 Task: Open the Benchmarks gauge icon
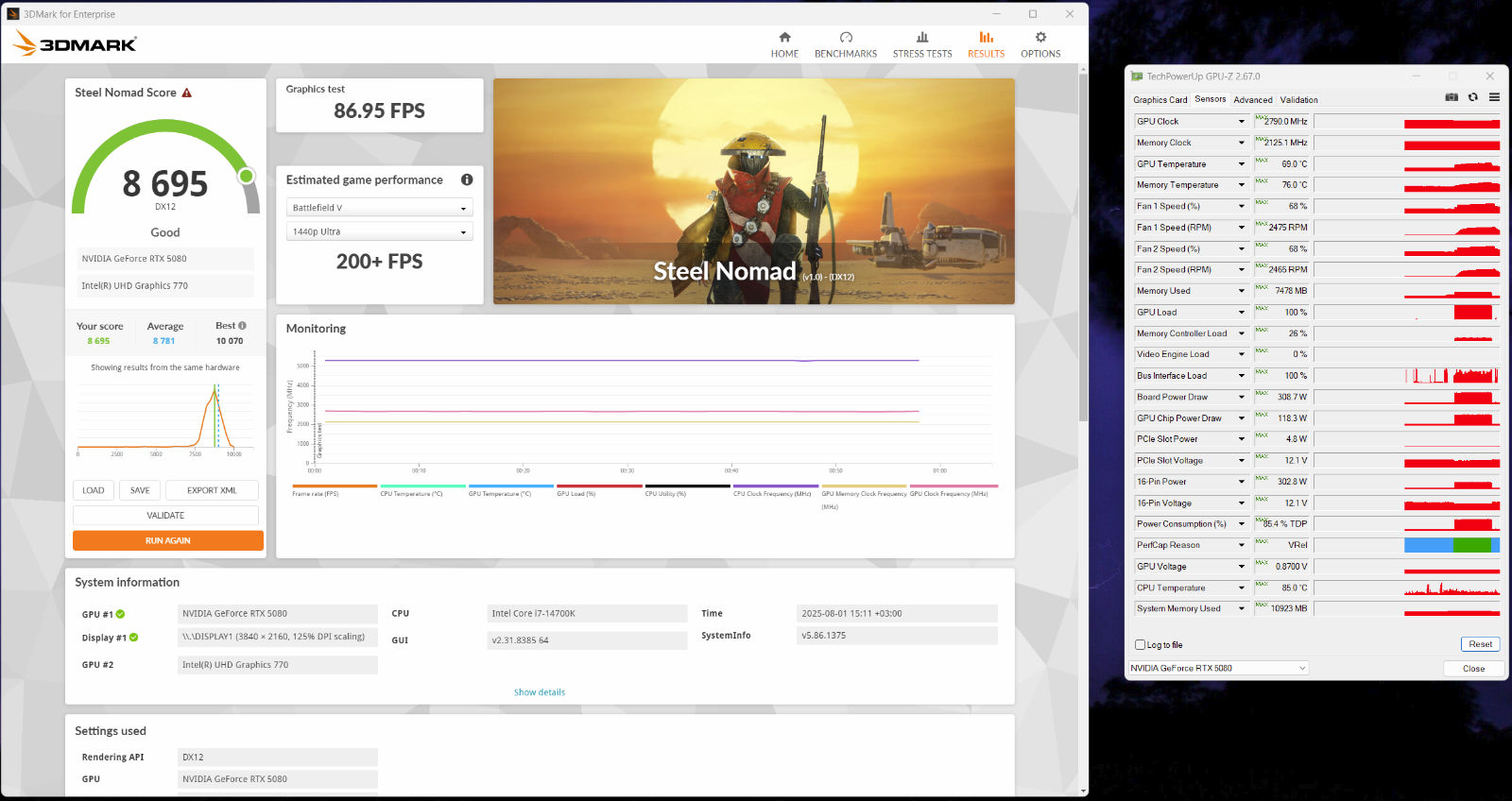[x=846, y=38]
